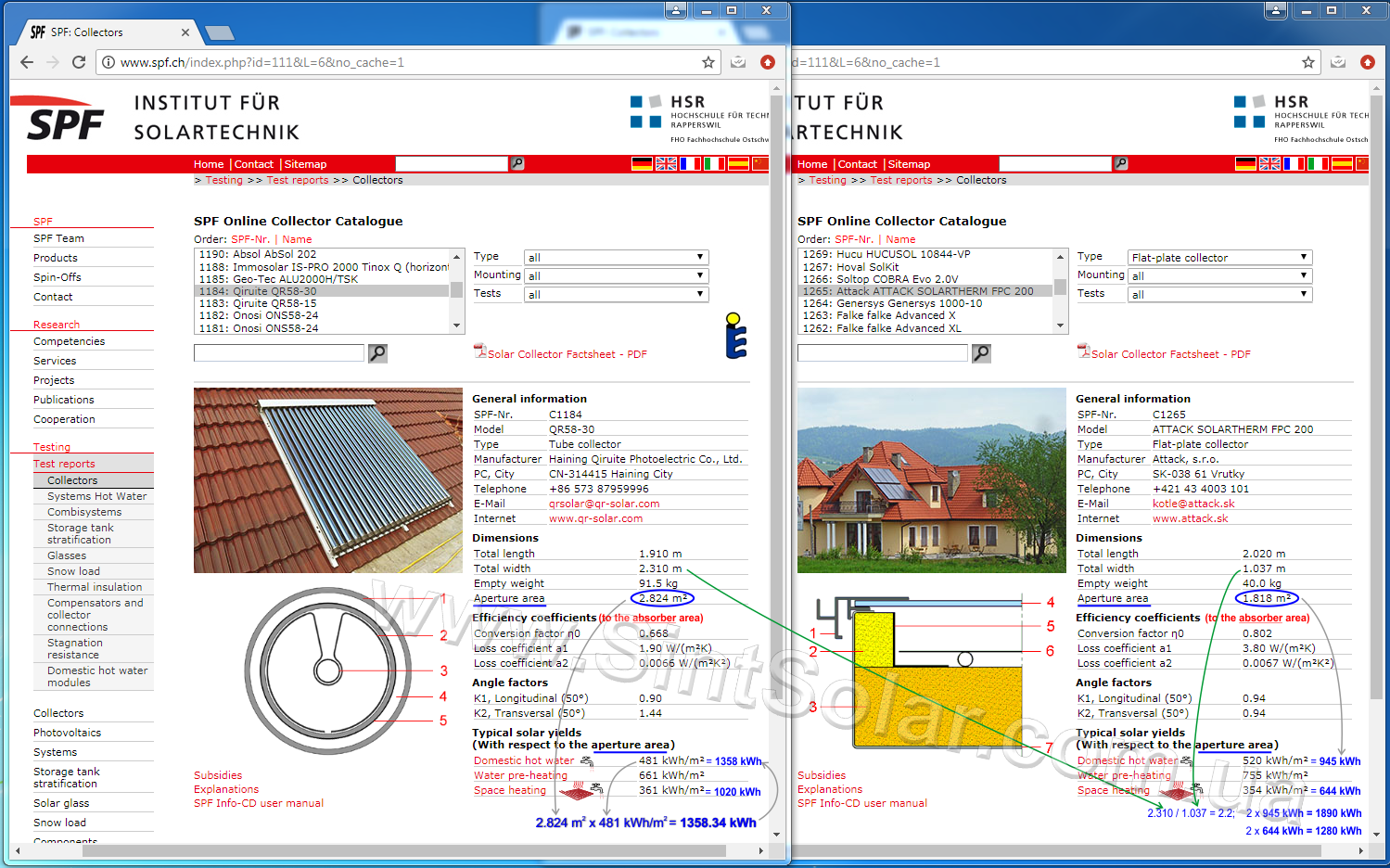Open PDF icon for factsheet in left window
1390x868 pixels.
(479, 351)
